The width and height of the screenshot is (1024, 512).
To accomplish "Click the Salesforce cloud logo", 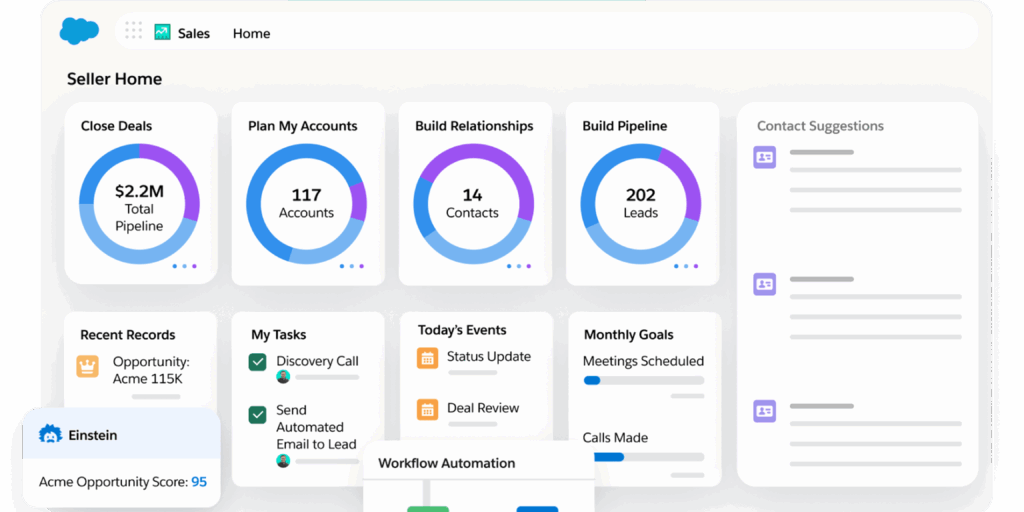I will click(79, 31).
